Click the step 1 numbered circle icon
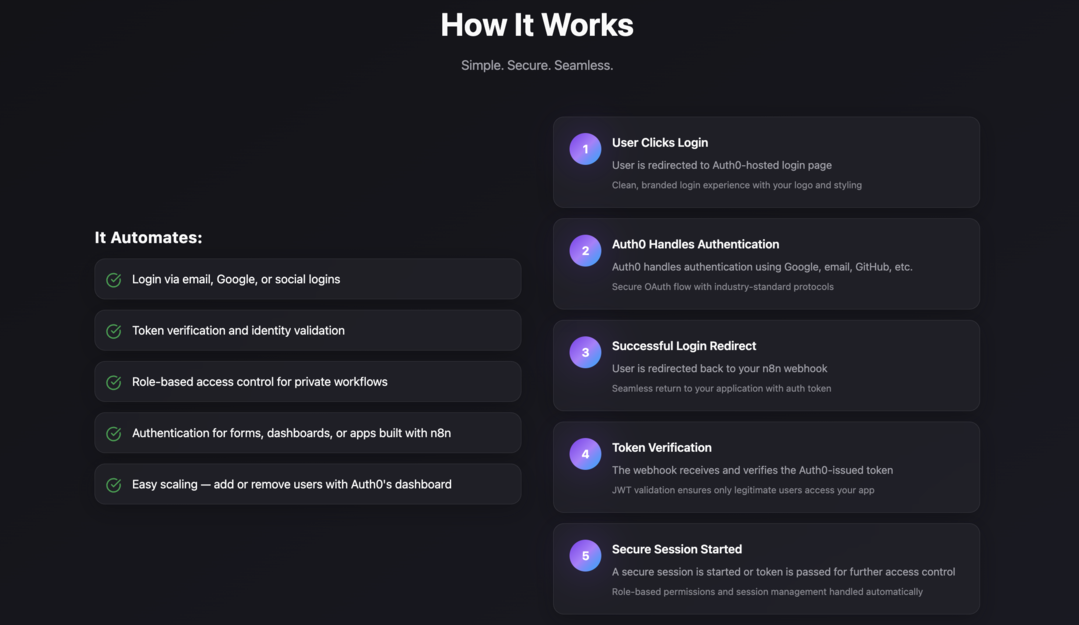Image resolution: width=1079 pixels, height=625 pixels. point(585,149)
